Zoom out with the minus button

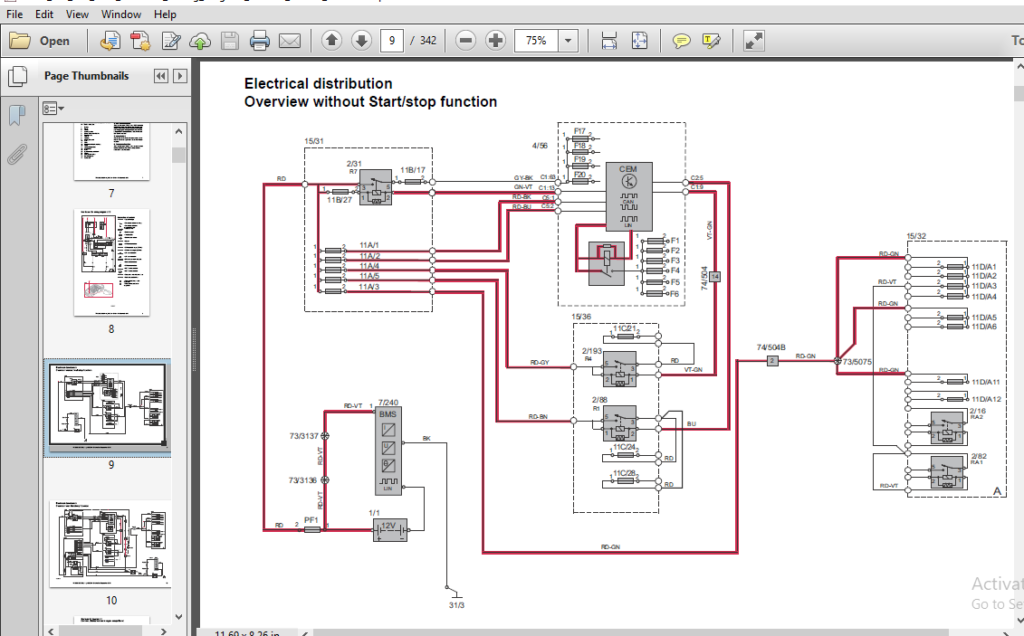tap(466, 40)
